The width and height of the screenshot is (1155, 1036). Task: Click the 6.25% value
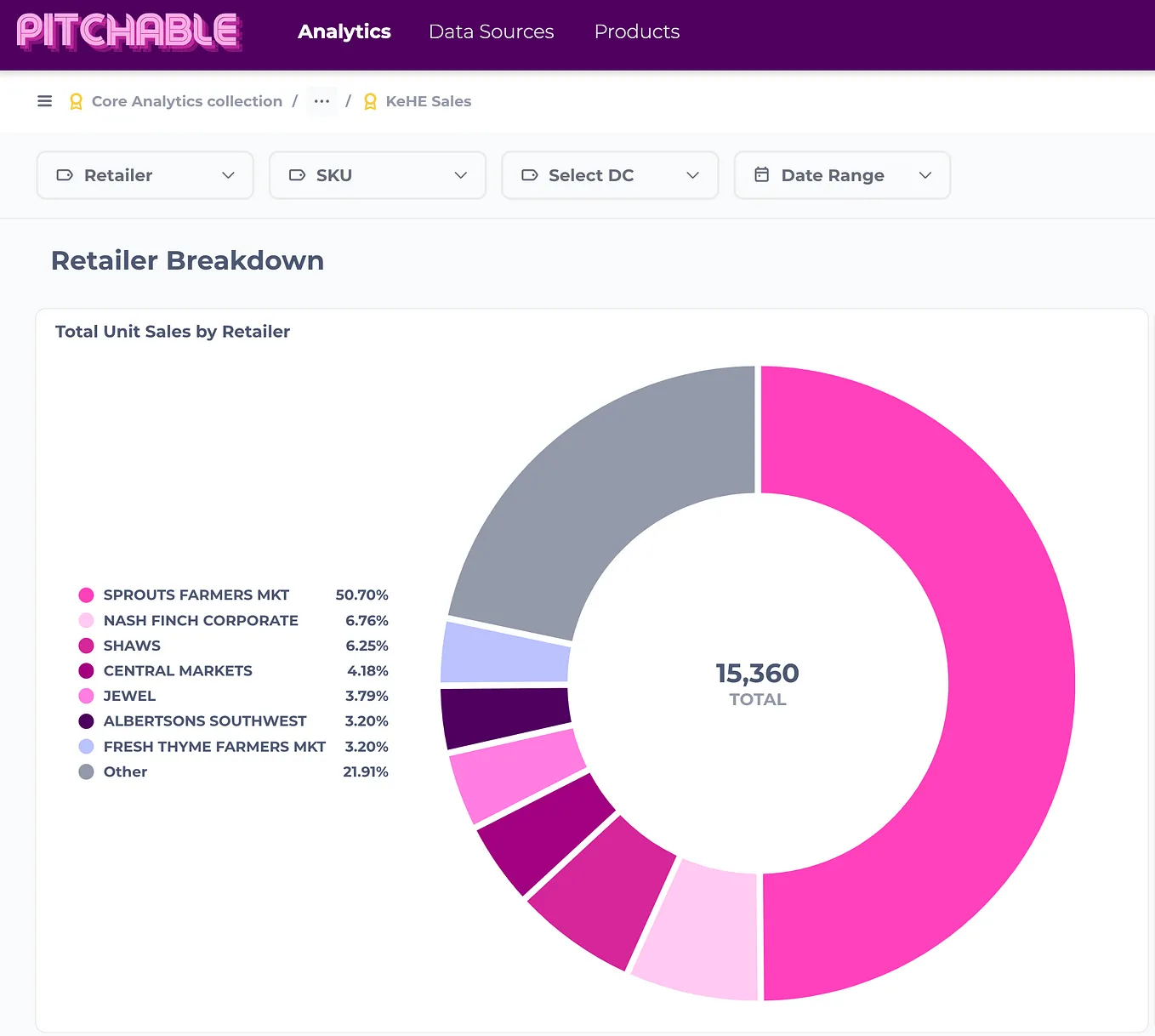367,646
